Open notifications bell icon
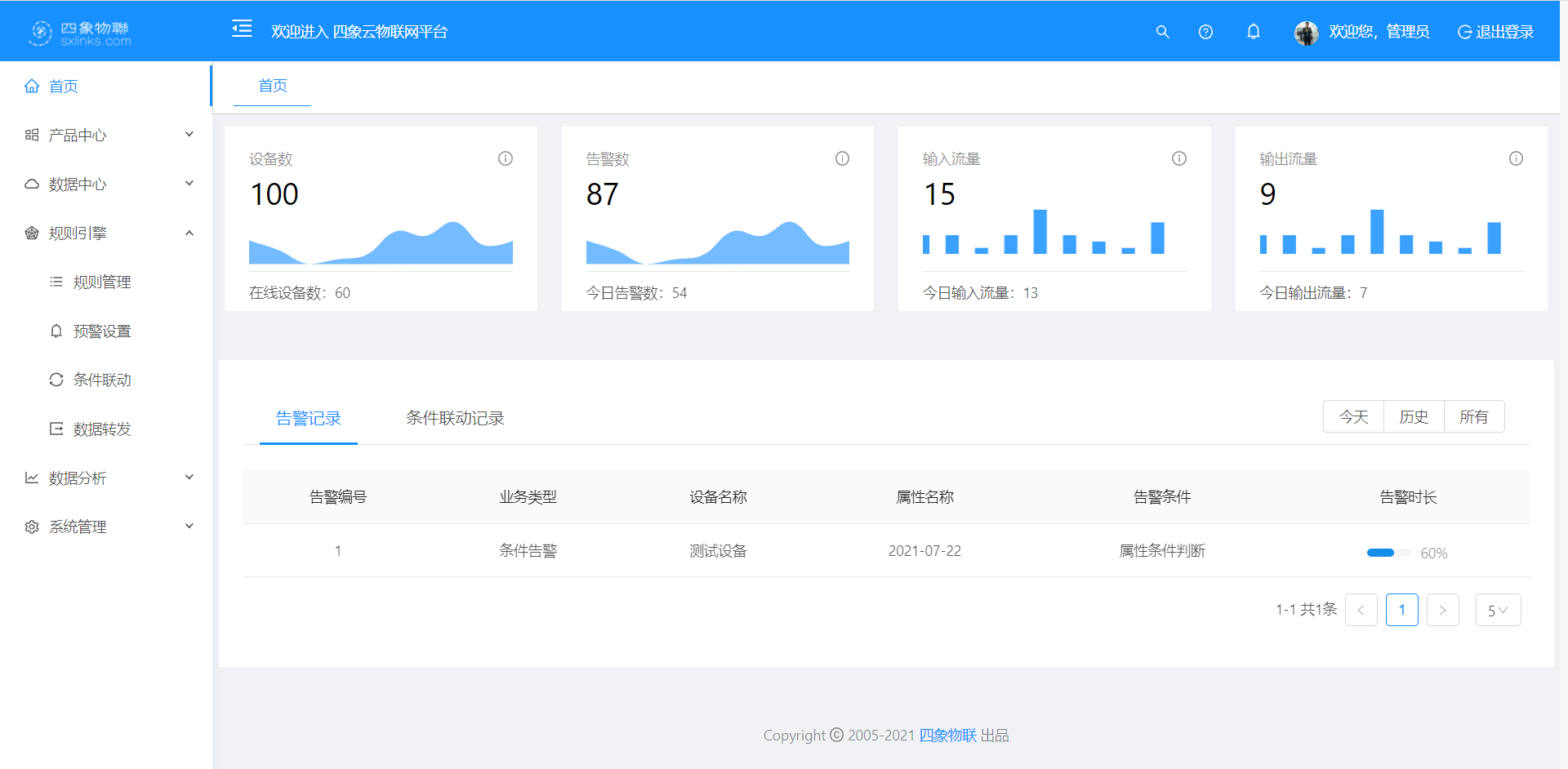This screenshot has height=769, width=1568. pos(1253,32)
